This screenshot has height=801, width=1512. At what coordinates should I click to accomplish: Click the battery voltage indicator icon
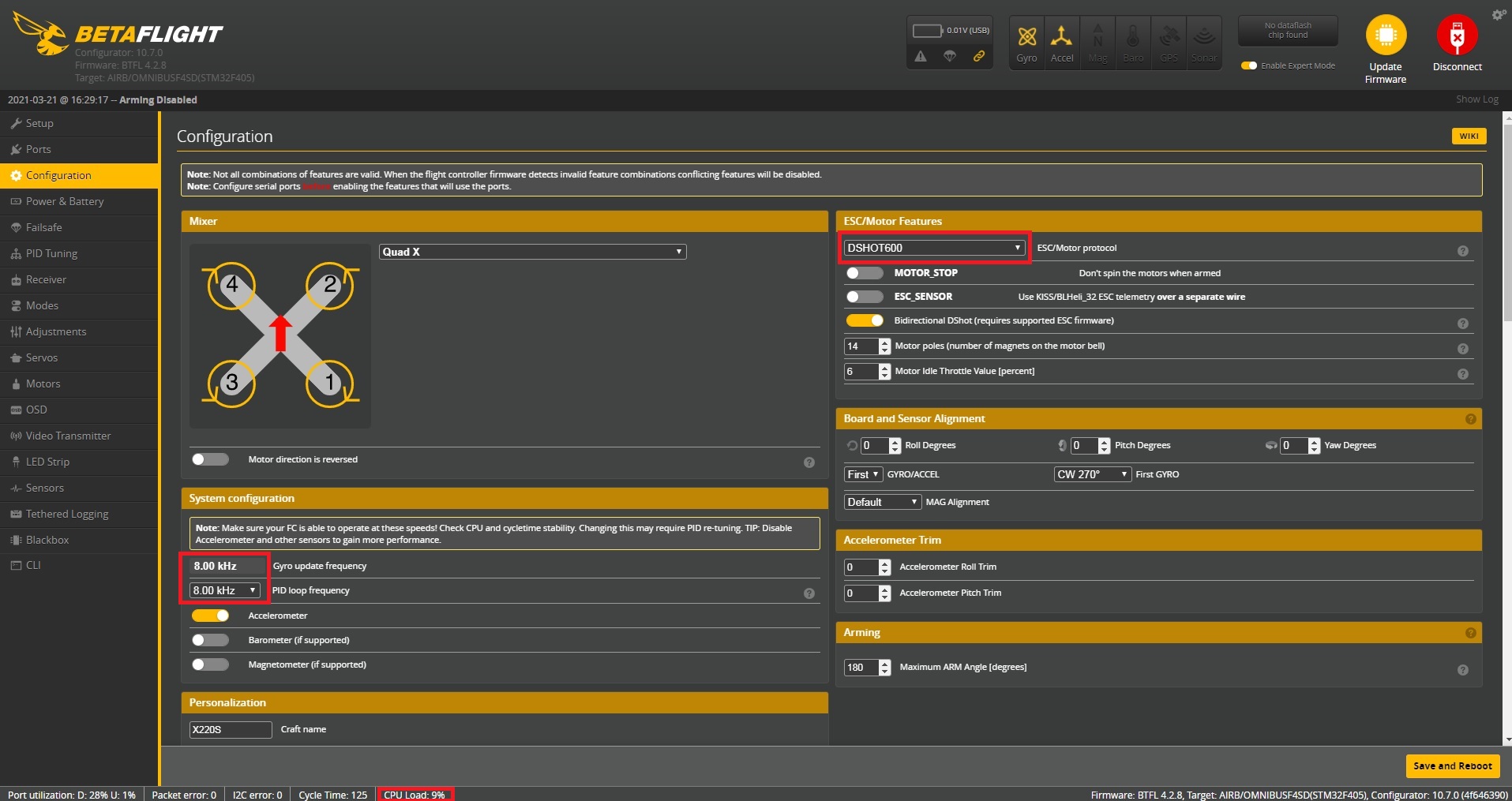tap(928, 31)
